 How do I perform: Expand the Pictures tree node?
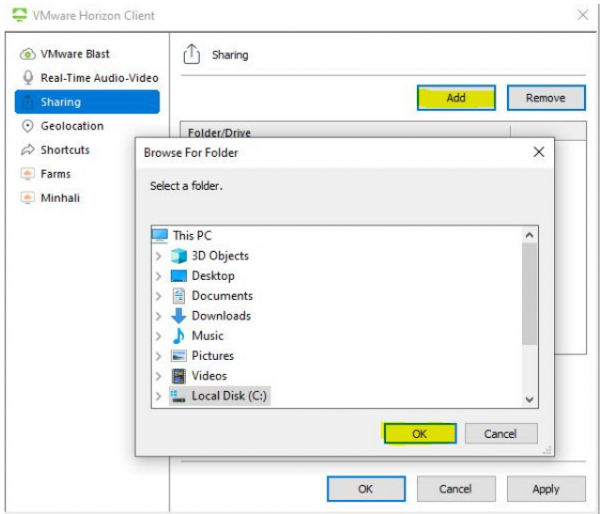click(158, 356)
